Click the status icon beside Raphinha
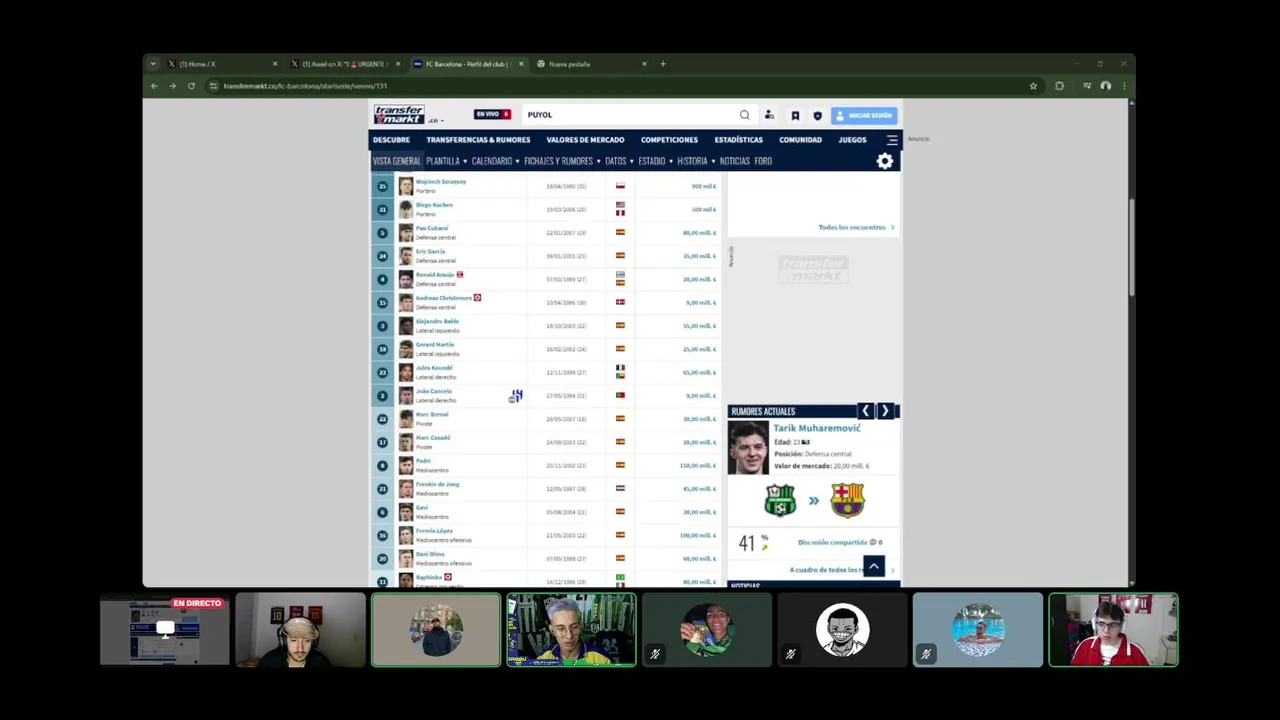Viewport: 1280px width, 720px height. click(447, 577)
